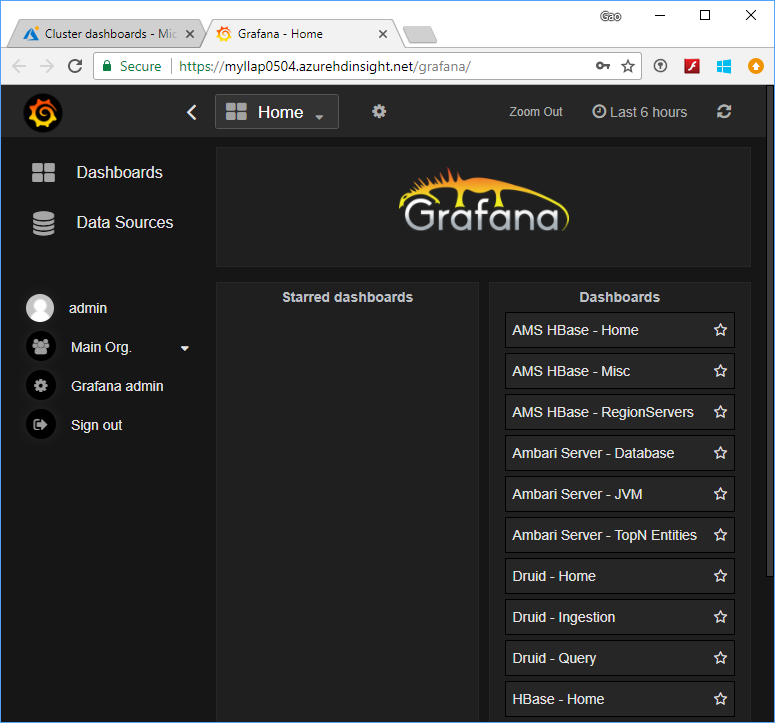Open the Ambari Server - JVM dashboard

click(577, 494)
